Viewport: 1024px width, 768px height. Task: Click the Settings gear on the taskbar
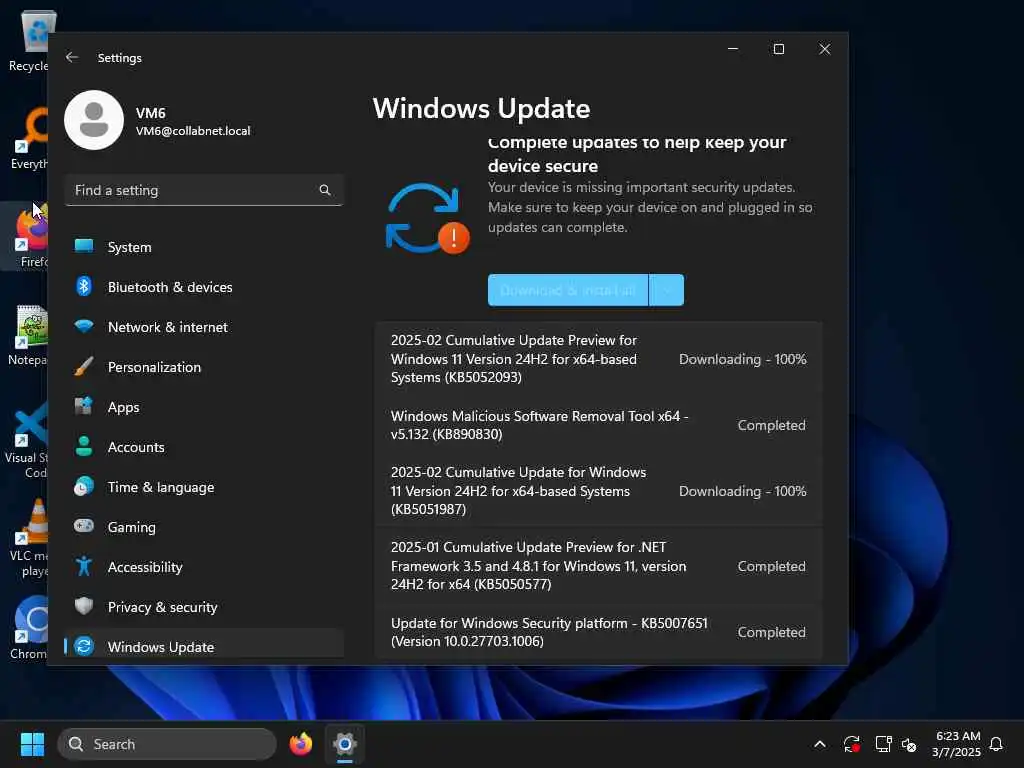coord(345,744)
